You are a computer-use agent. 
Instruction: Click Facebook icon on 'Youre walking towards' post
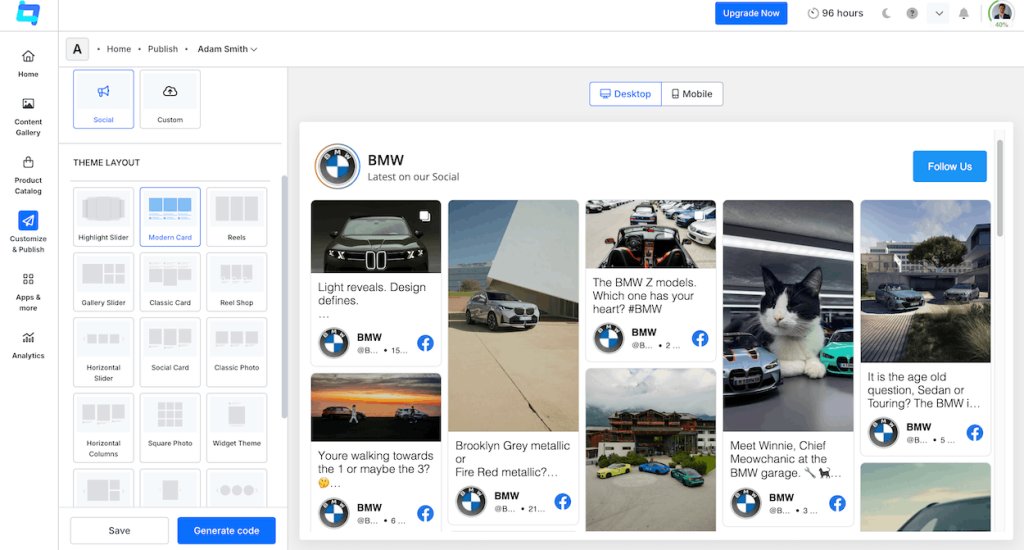(425, 513)
